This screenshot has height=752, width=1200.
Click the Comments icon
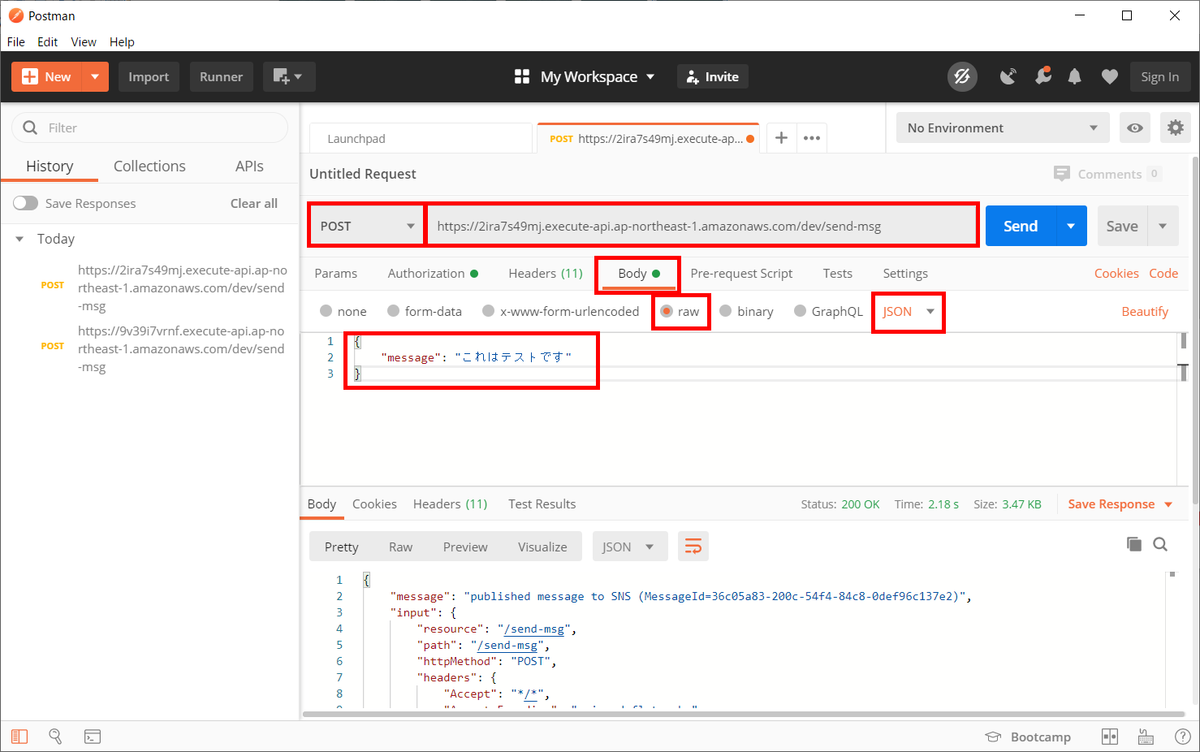(x=1062, y=174)
